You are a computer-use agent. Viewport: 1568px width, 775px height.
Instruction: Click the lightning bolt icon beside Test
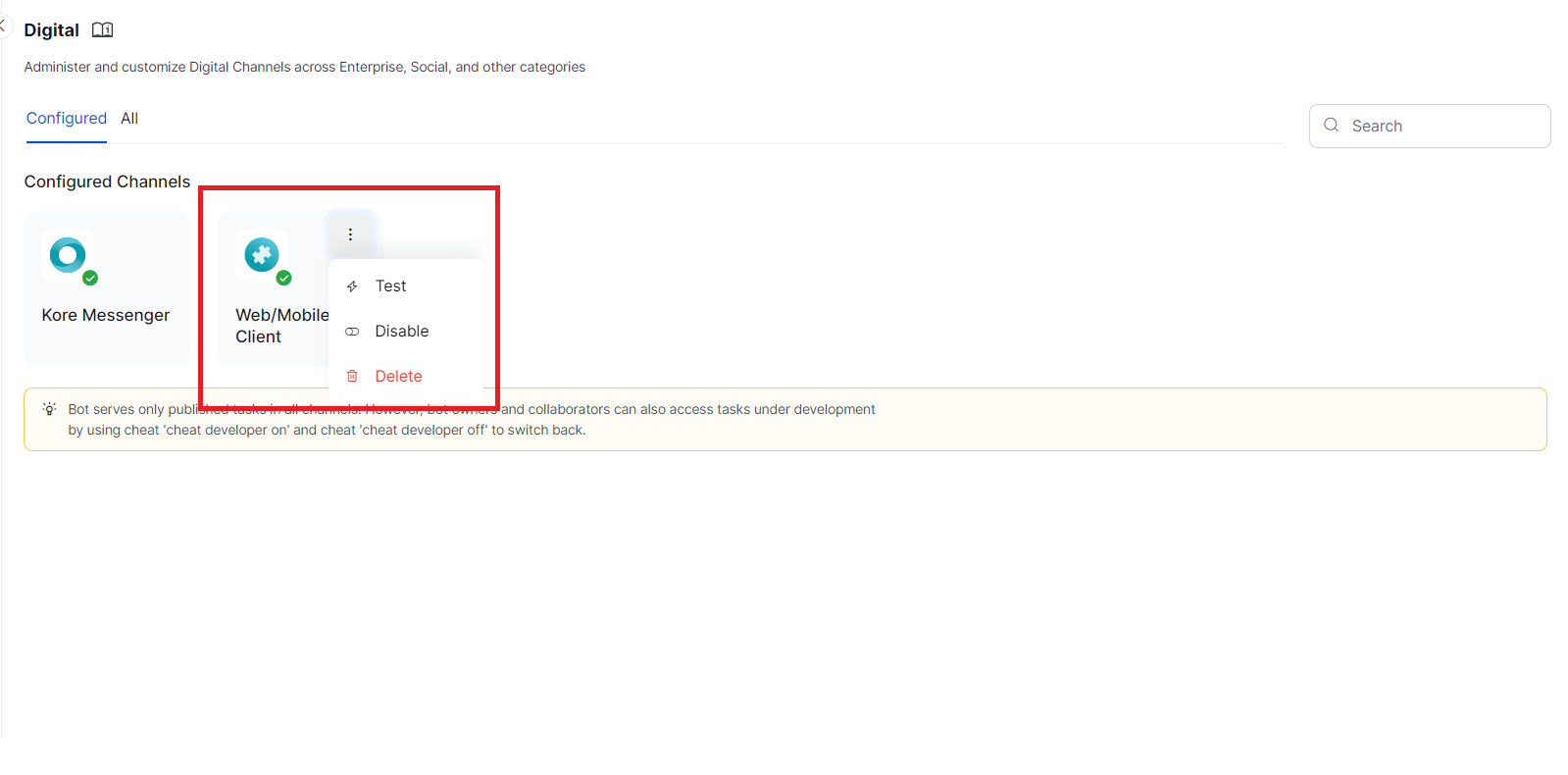tap(352, 286)
